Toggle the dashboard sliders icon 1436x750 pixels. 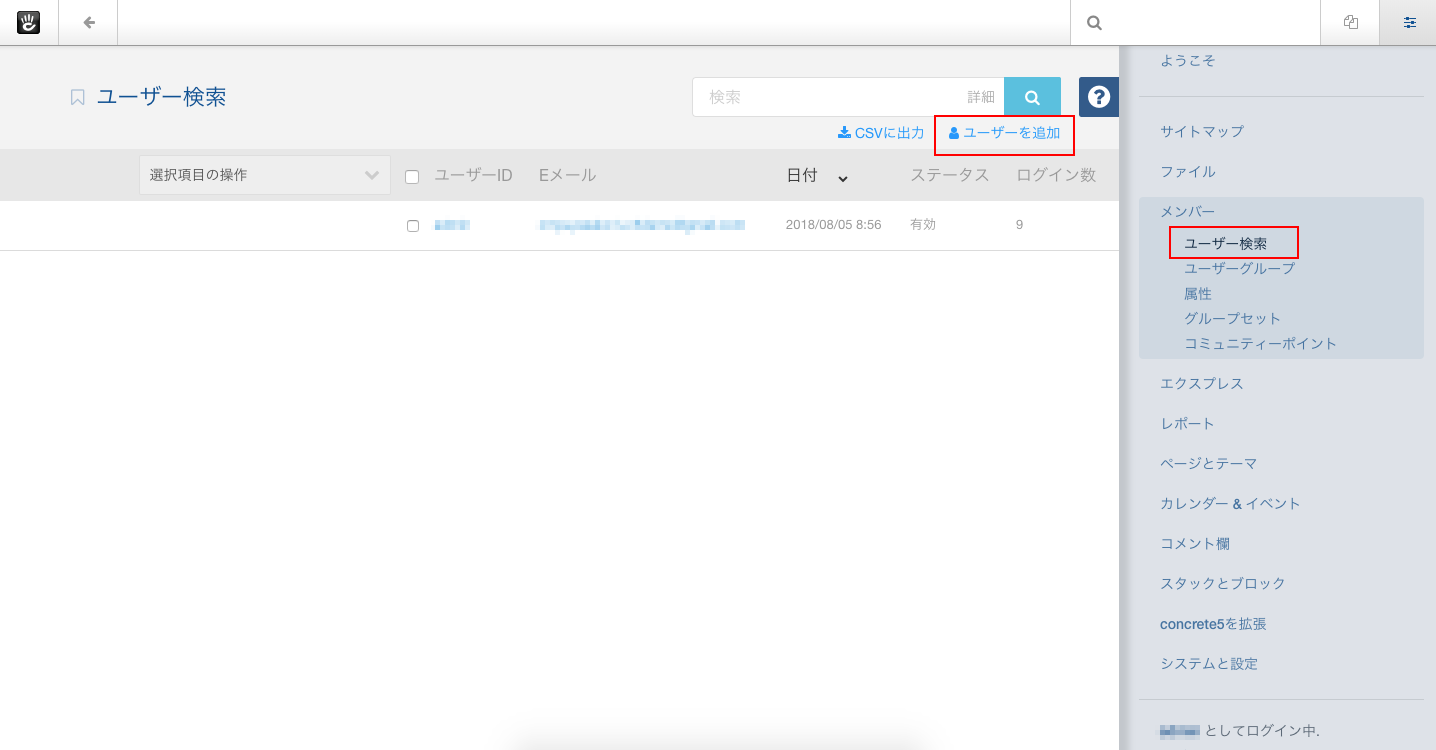(x=1409, y=22)
